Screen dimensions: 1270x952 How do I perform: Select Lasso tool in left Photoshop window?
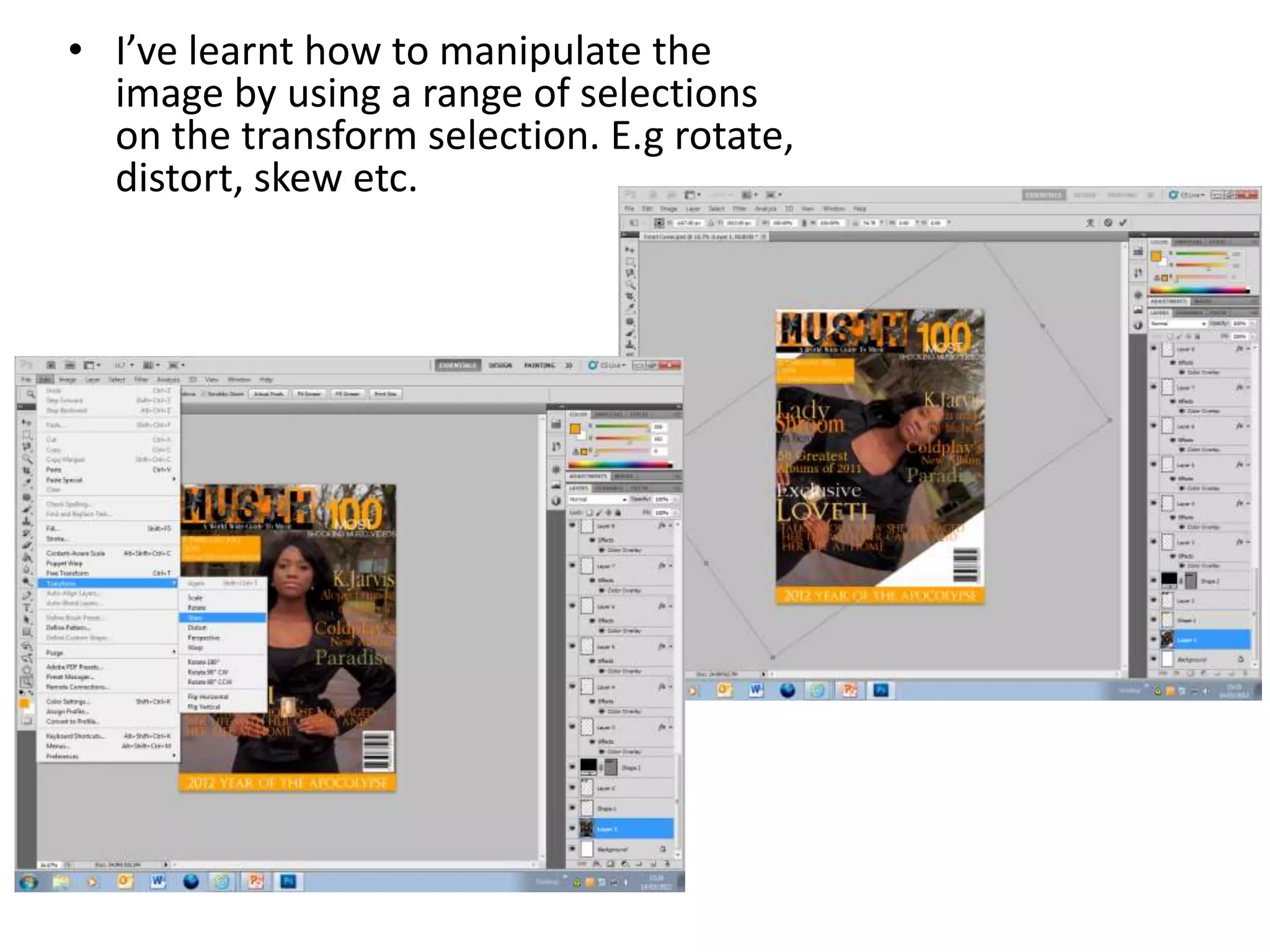tap(26, 446)
